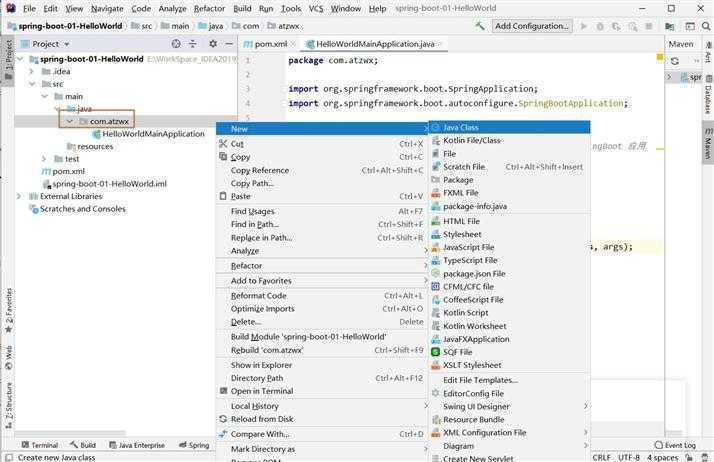Click the 4 spaces indent status item
The width and height of the screenshot is (714, 462).
coord(663,457)
